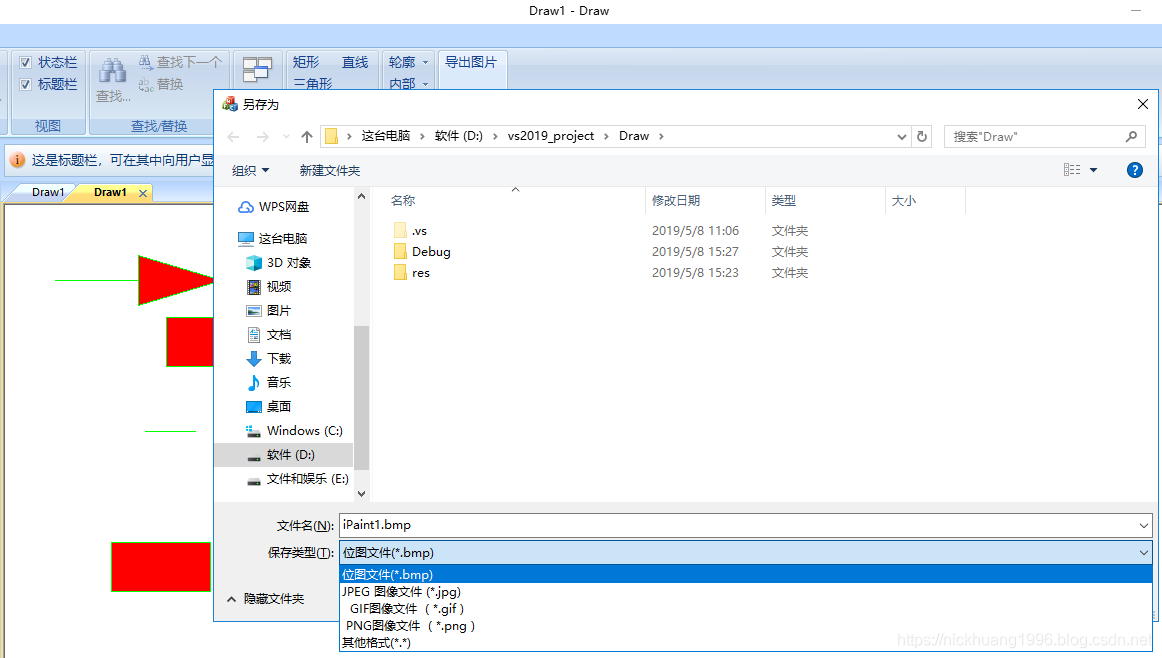Change the view layout icon

[1072, 170]
